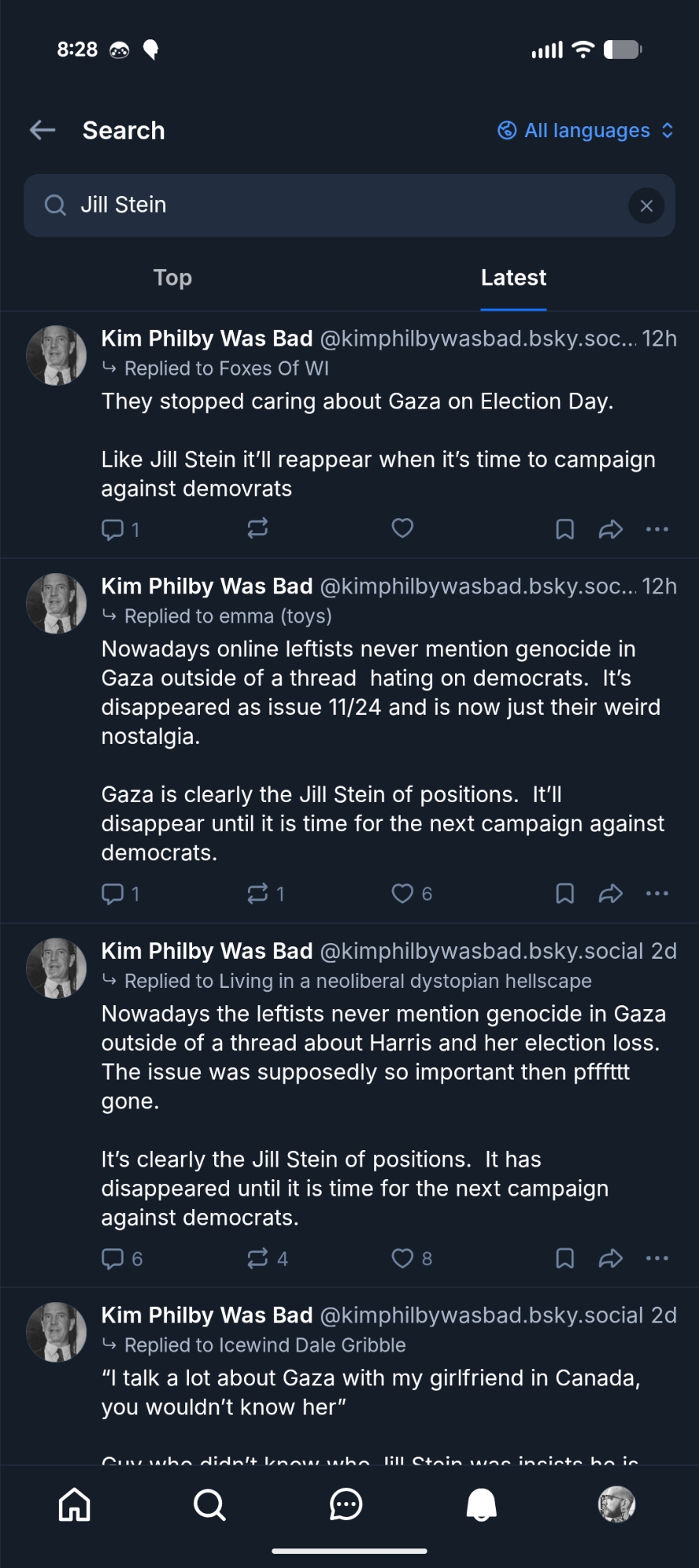The height and width of the screenshot is (1568, 699).
Task: Select the Latest results tab
Action: pos(513,278)
